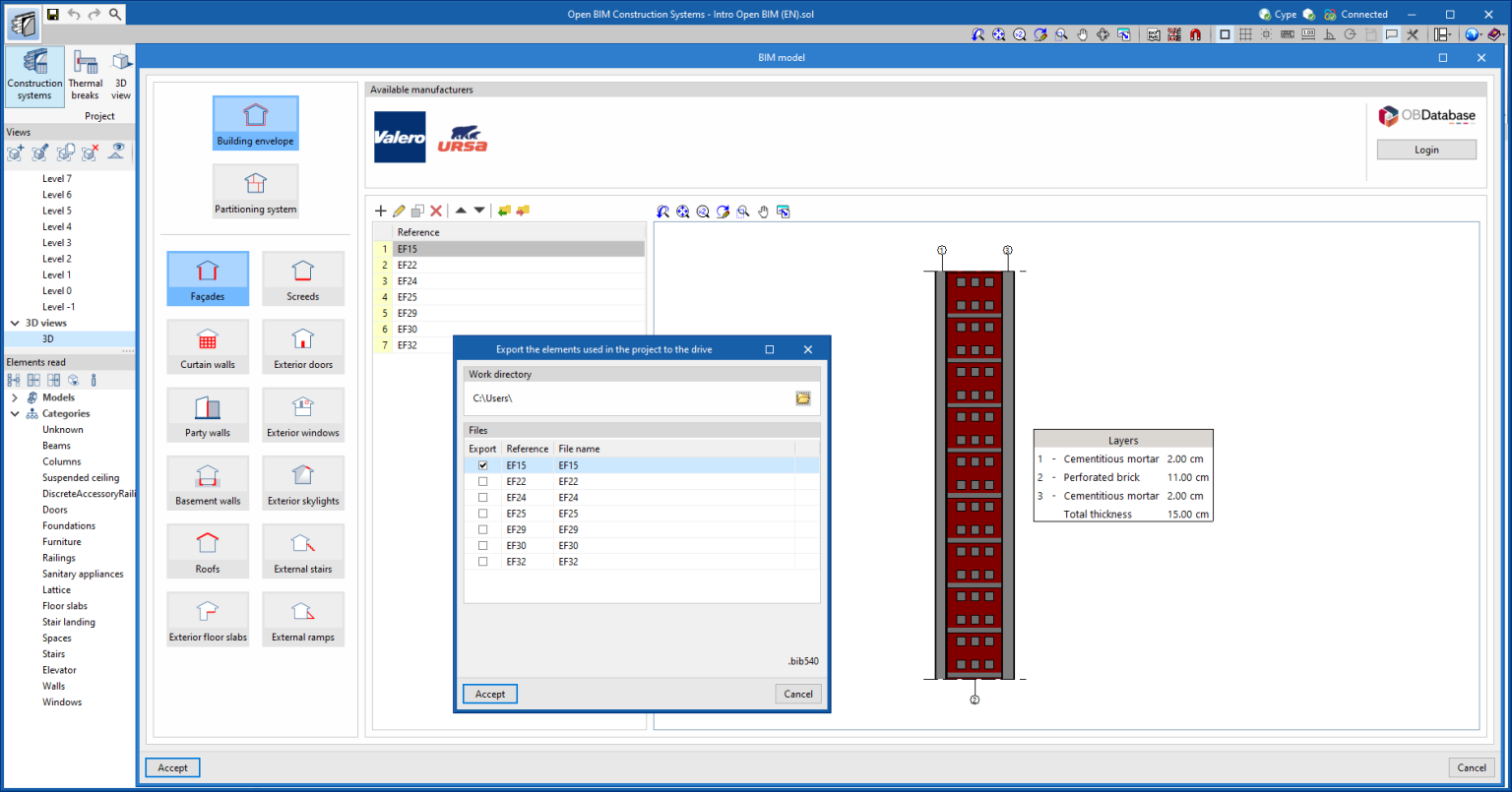Open the Roofs category icon

[x=208, y=551]
